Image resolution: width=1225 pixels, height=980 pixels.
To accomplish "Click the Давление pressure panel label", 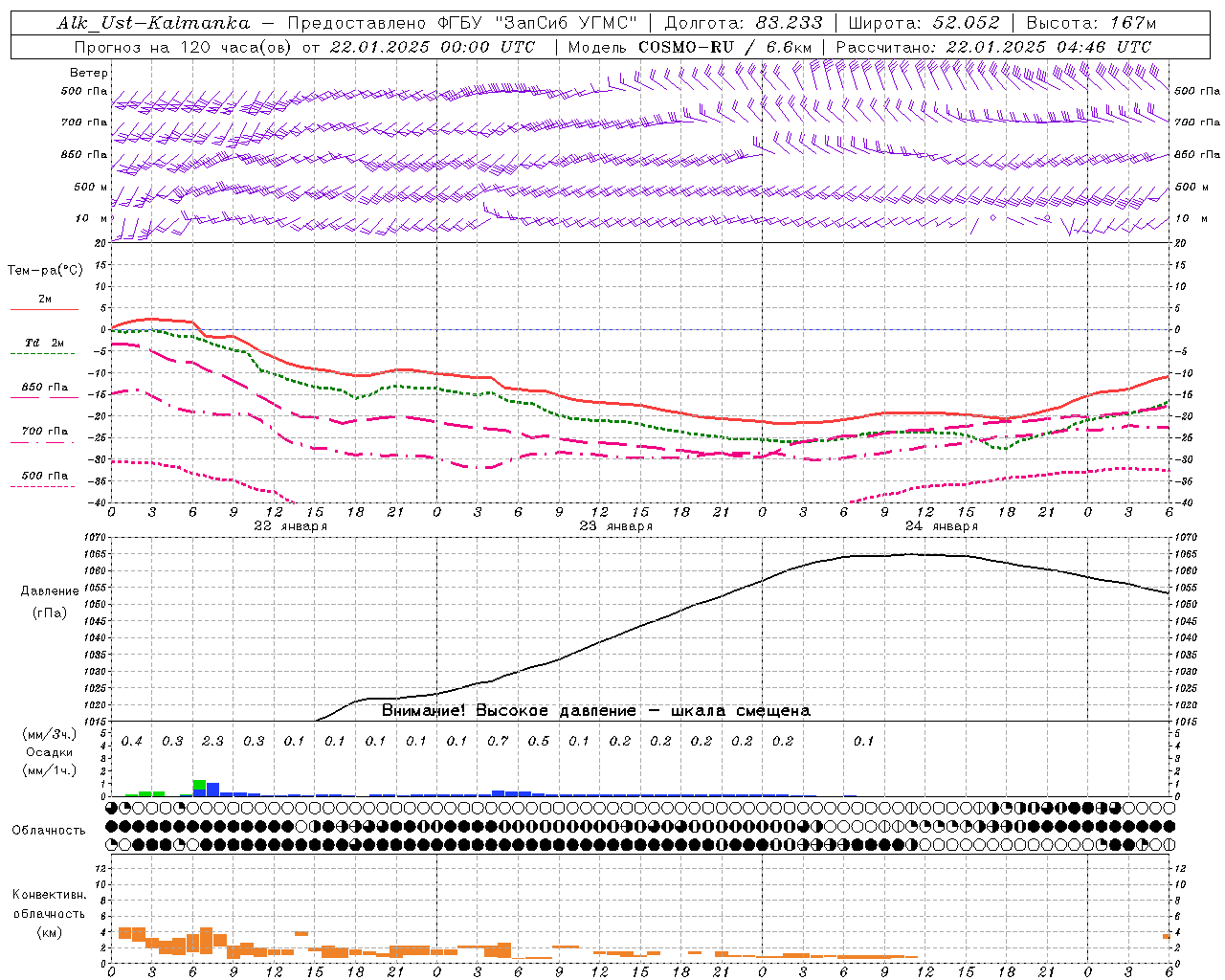I will [50, 591].
